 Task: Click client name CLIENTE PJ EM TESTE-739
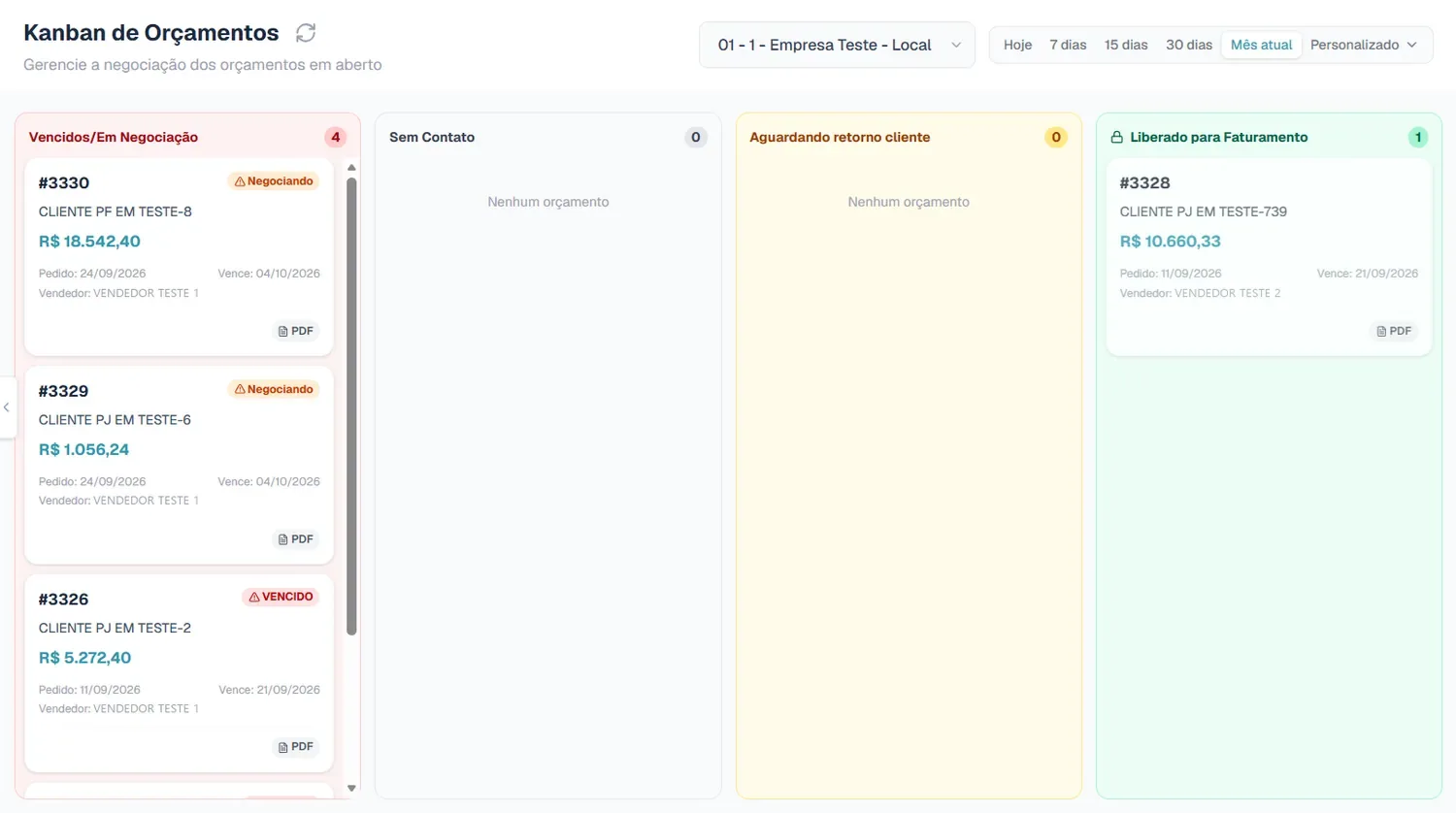click(1204, 211)
